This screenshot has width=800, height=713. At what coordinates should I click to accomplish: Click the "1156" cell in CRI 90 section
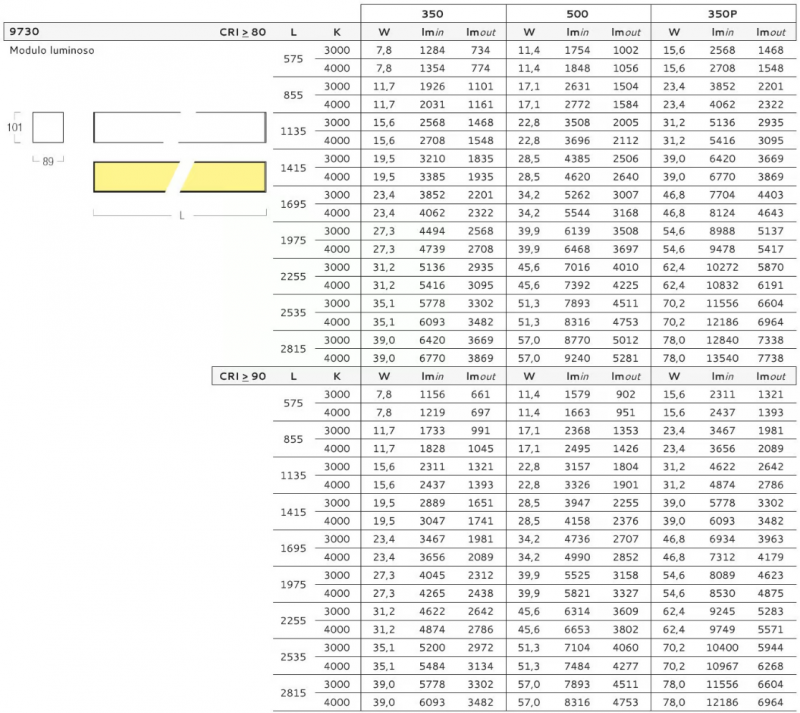pyautogui.click(x=432, y=395)
